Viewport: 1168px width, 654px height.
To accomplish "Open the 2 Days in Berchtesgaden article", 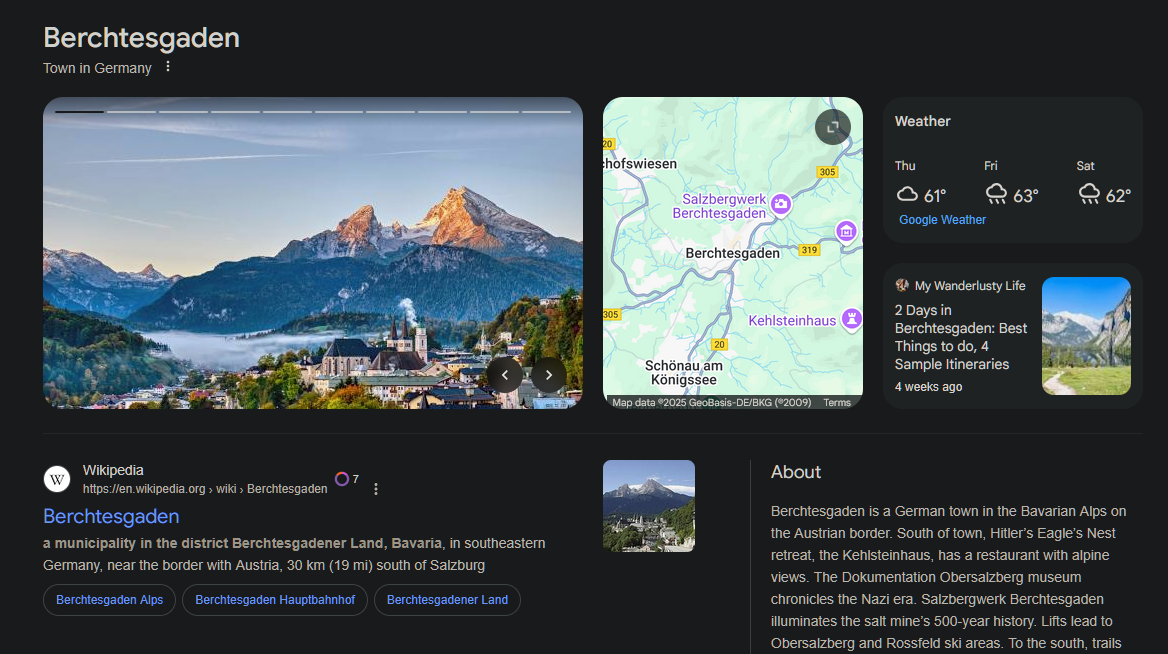I will pyautogui.click(x=961, y=337).
